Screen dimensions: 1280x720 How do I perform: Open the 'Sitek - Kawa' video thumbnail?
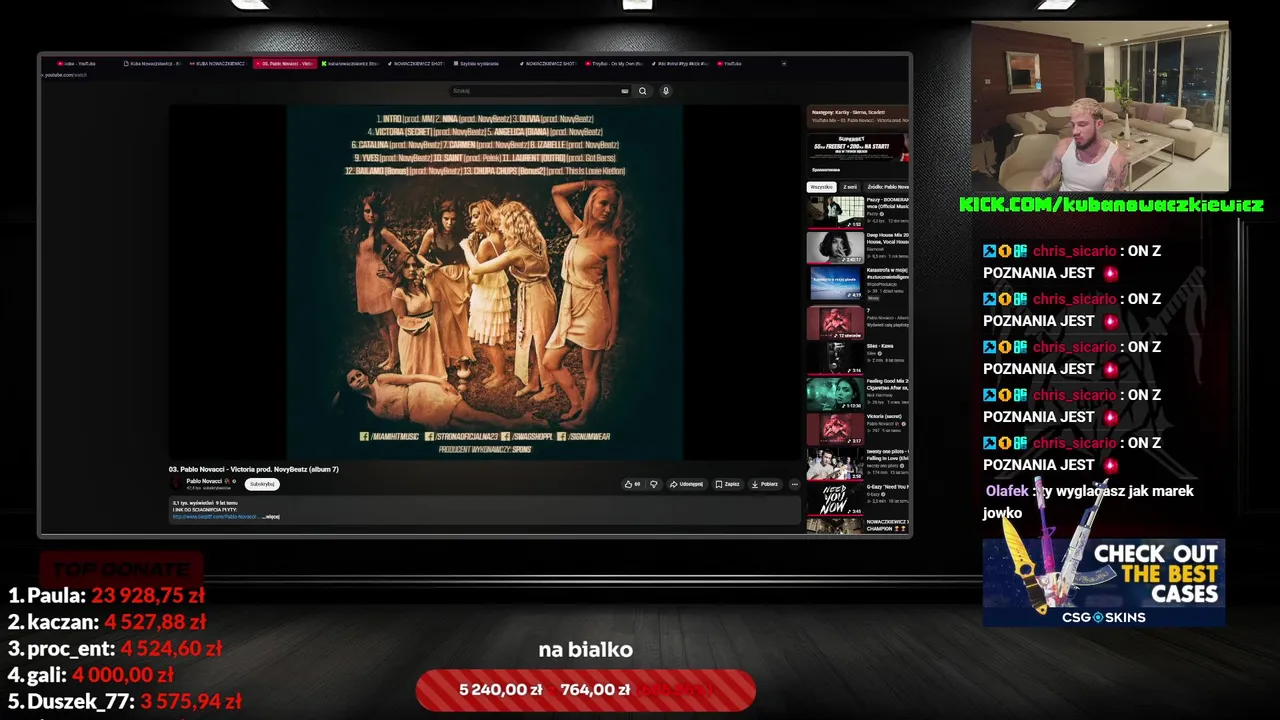click(835, 358)
